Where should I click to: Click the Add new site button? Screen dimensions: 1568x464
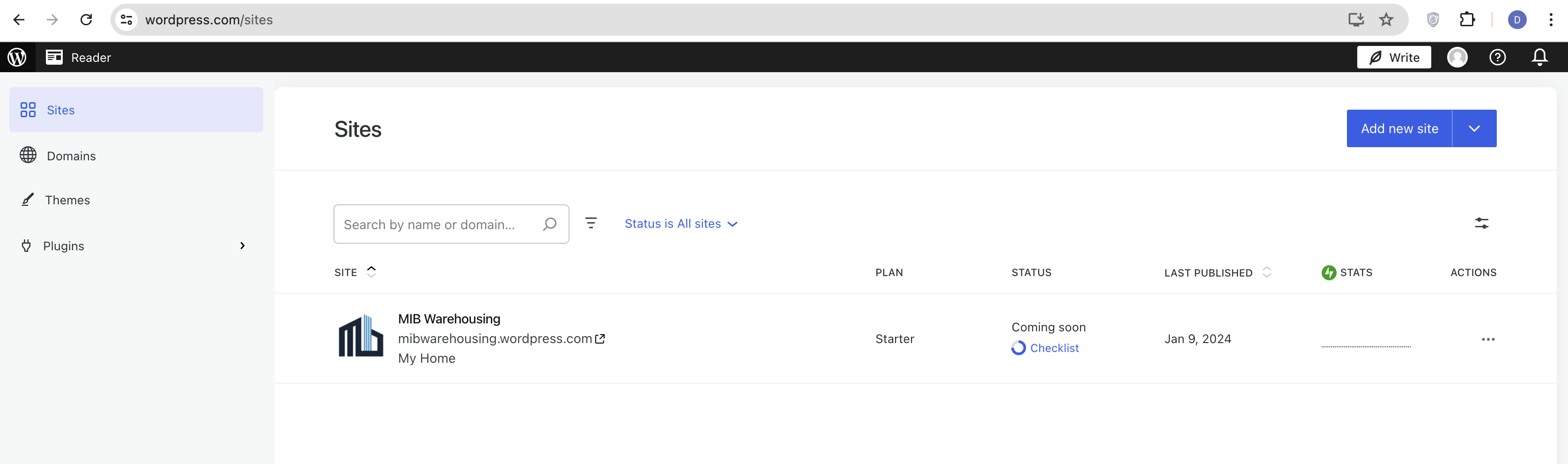click(1399, 128)
